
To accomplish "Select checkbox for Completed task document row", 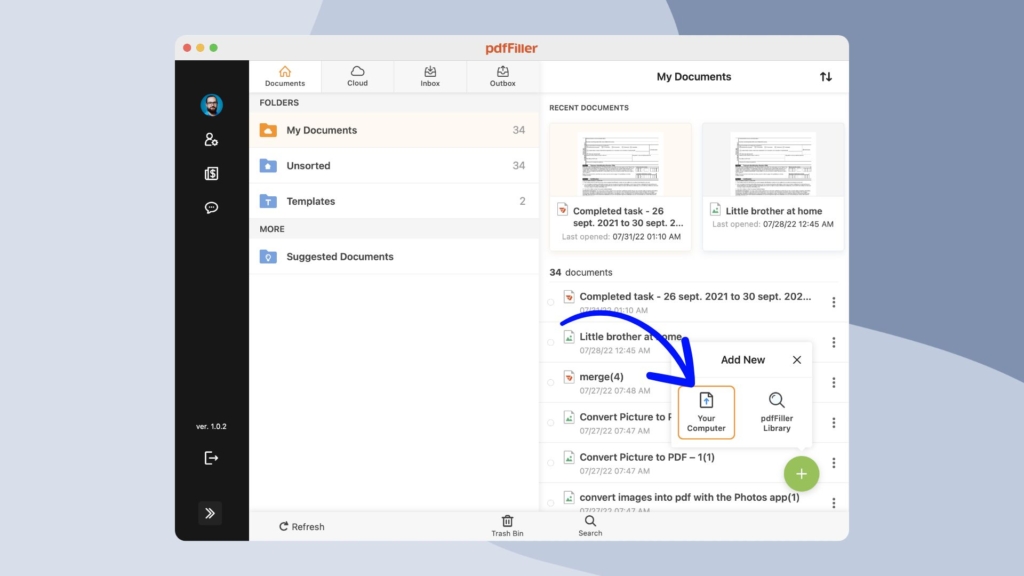I will pyautogui.click(x=551, y=302).
